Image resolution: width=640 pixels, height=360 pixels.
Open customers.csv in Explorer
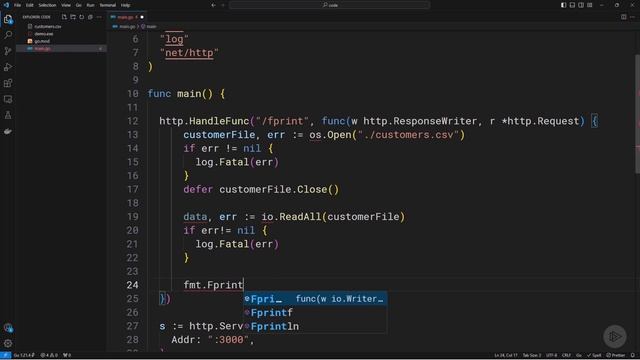click(x=47, y=27)
